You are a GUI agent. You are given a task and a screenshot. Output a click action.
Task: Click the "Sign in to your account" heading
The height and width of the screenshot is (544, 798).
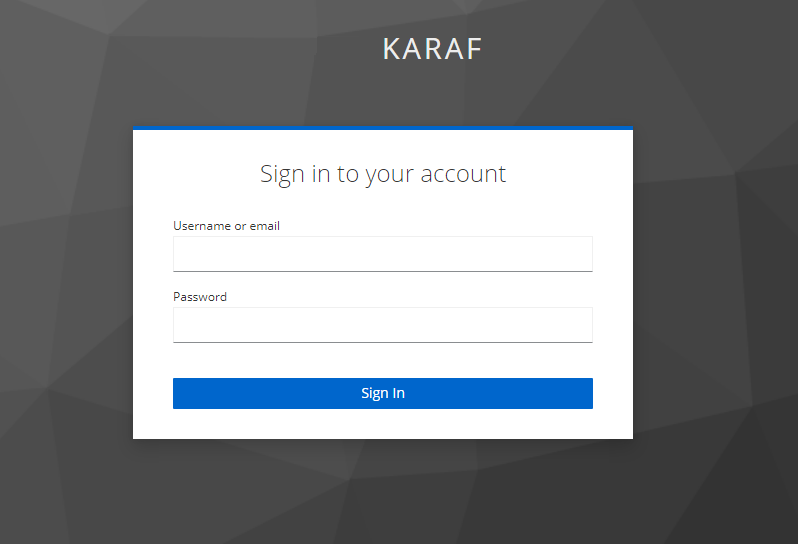tap(383, 174)
